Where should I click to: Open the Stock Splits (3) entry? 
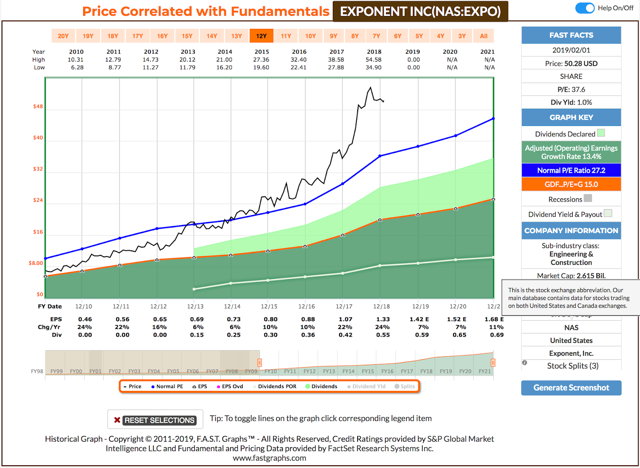click(x=573, y=366)
